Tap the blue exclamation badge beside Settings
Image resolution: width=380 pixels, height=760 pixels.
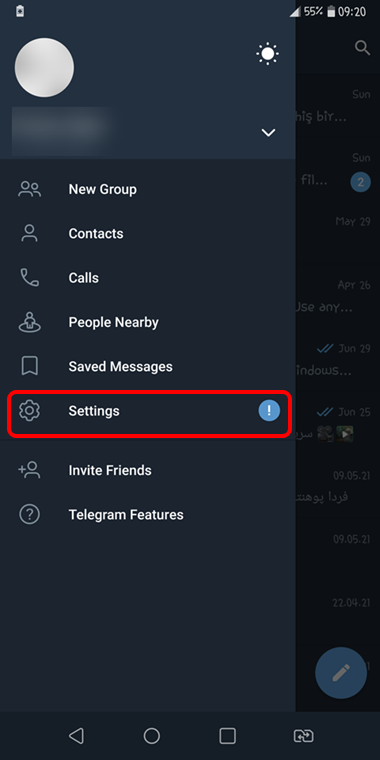(269, 411)
